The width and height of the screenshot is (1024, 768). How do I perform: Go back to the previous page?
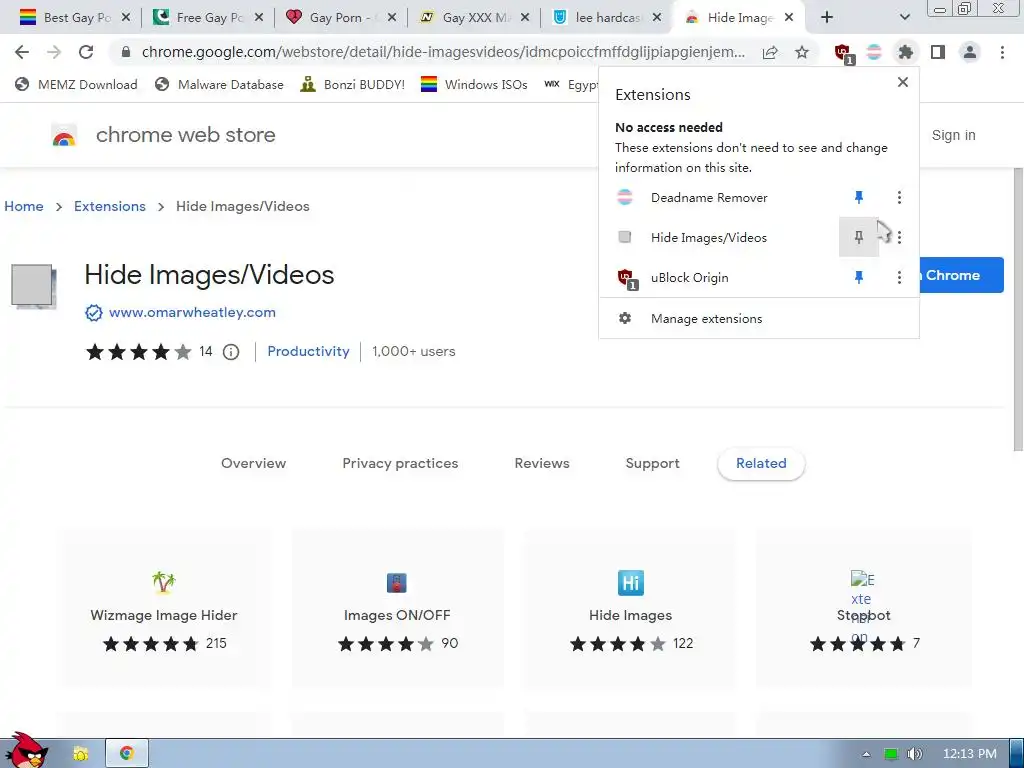click(22, 52)
